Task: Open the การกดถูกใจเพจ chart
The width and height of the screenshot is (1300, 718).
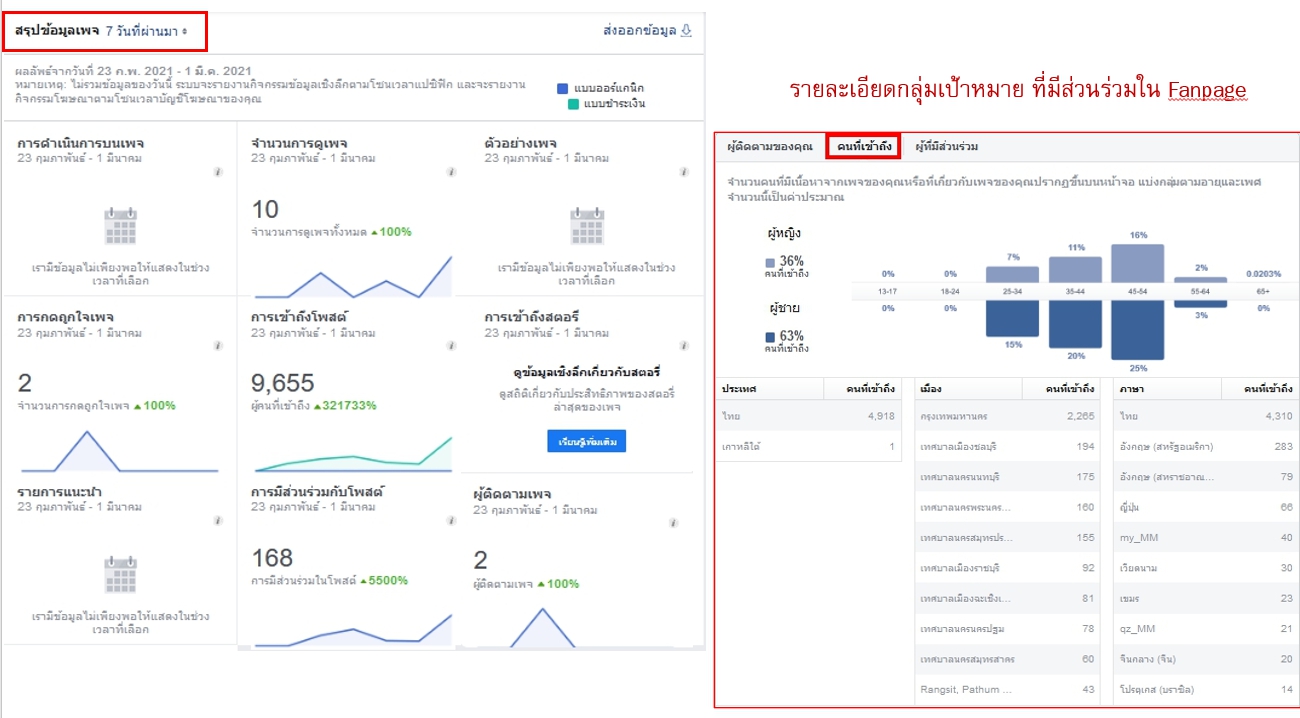Action: click(x=119, y=451)
